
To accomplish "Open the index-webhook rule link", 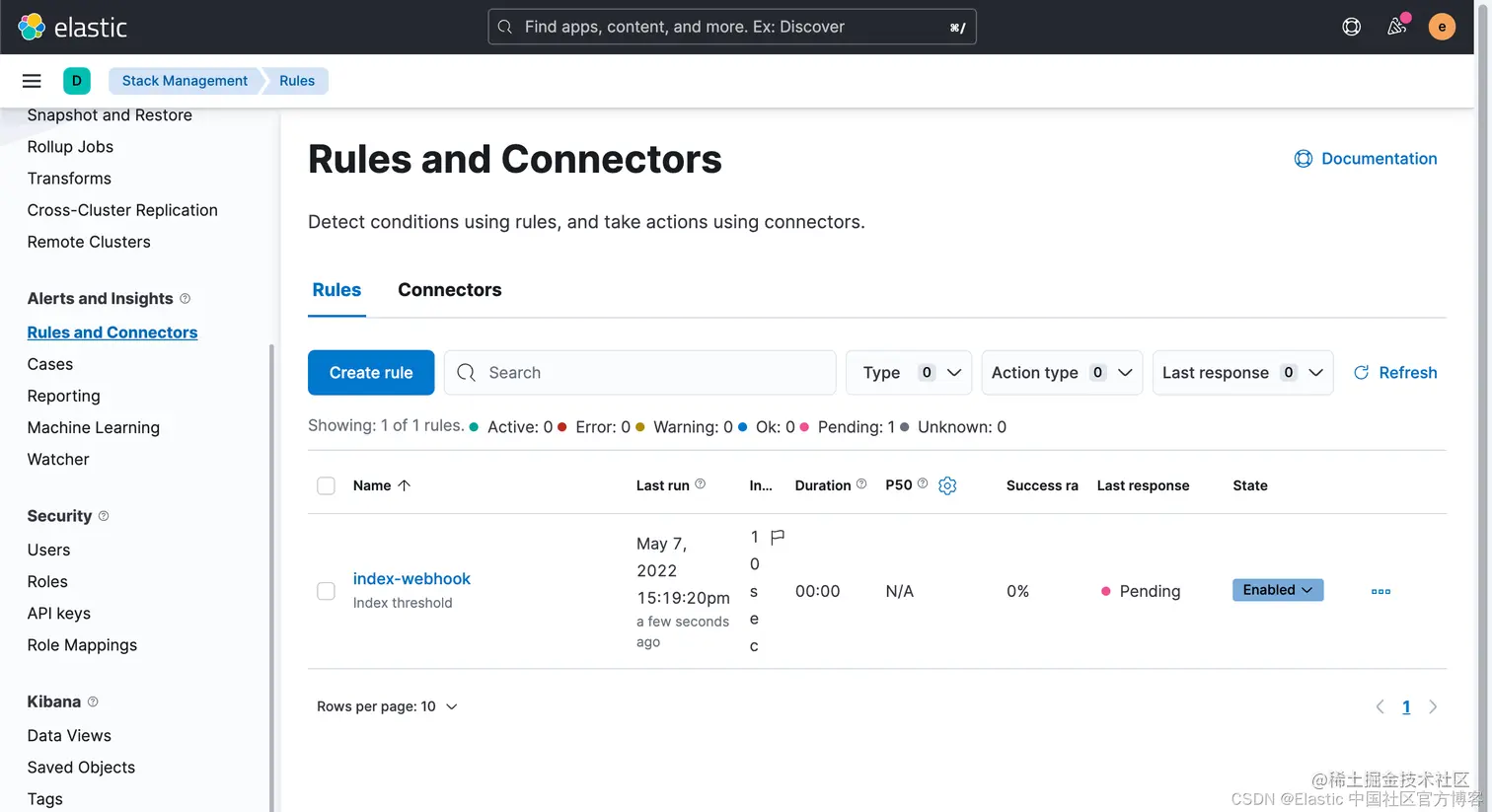I will click(411, 579).
